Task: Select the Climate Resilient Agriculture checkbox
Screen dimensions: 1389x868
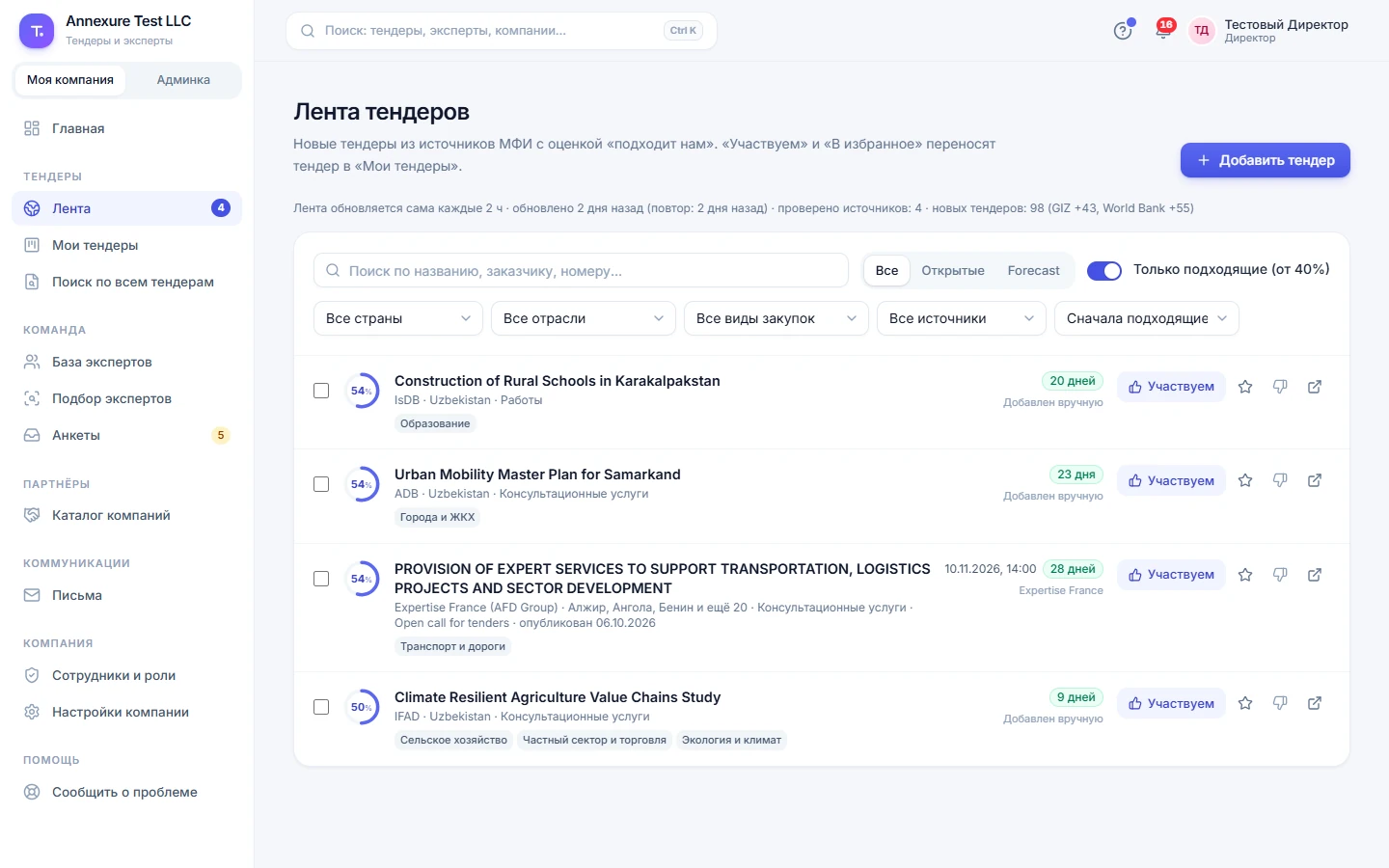Action: [x=321, y=707]
